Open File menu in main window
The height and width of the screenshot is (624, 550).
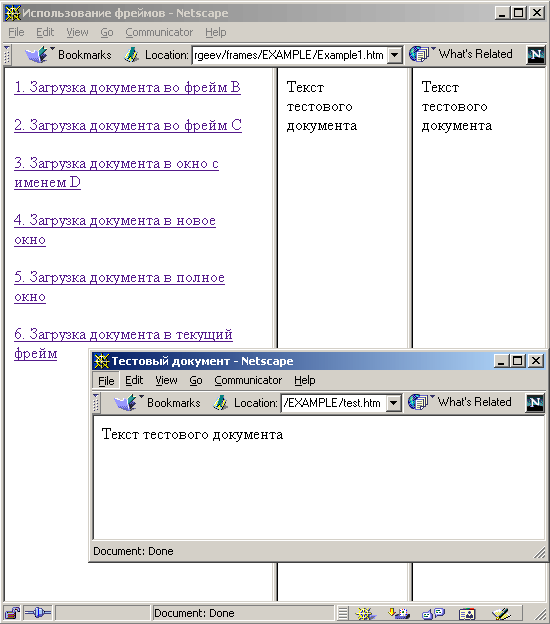point(16,32)
